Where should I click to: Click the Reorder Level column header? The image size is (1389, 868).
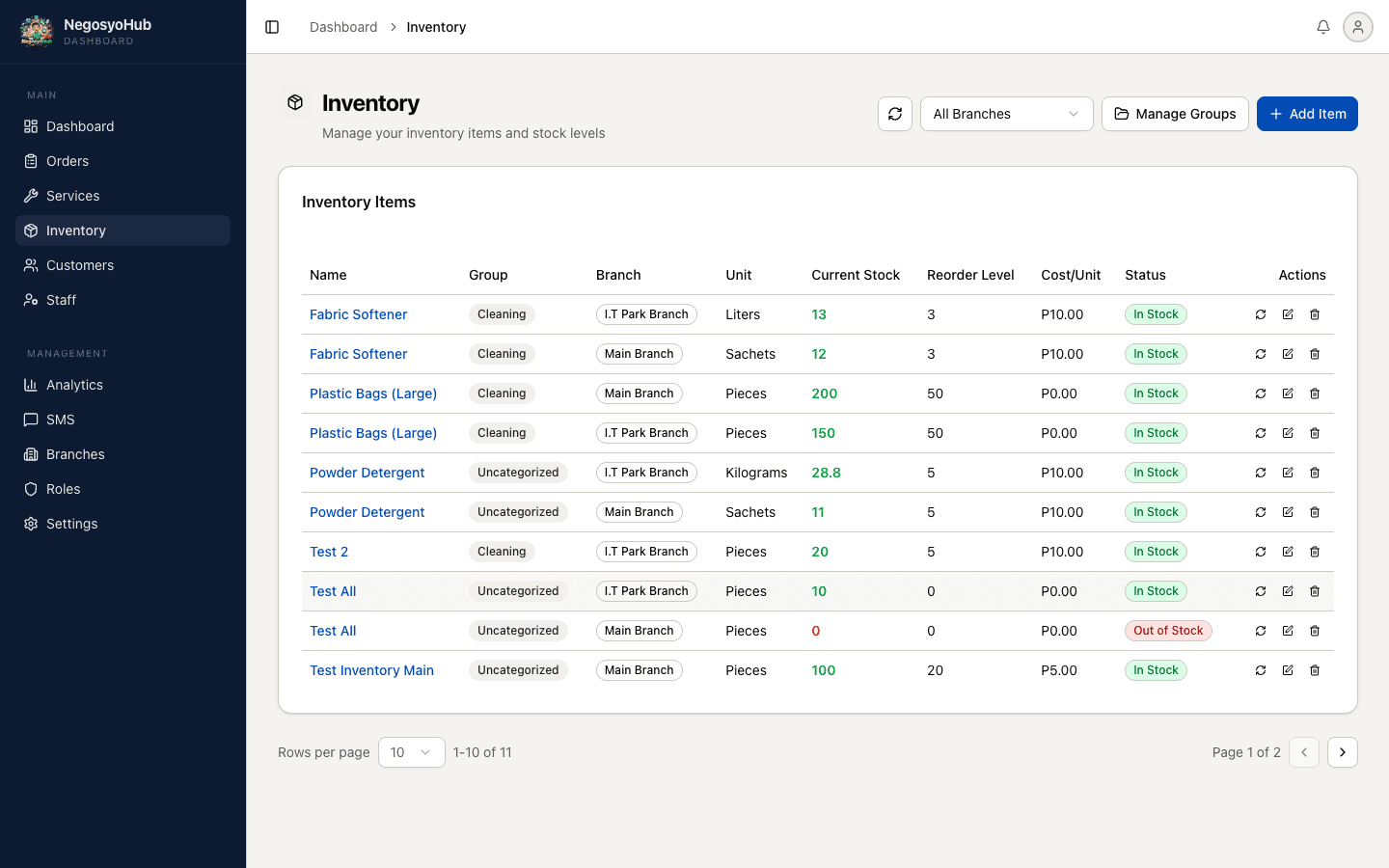970,275
